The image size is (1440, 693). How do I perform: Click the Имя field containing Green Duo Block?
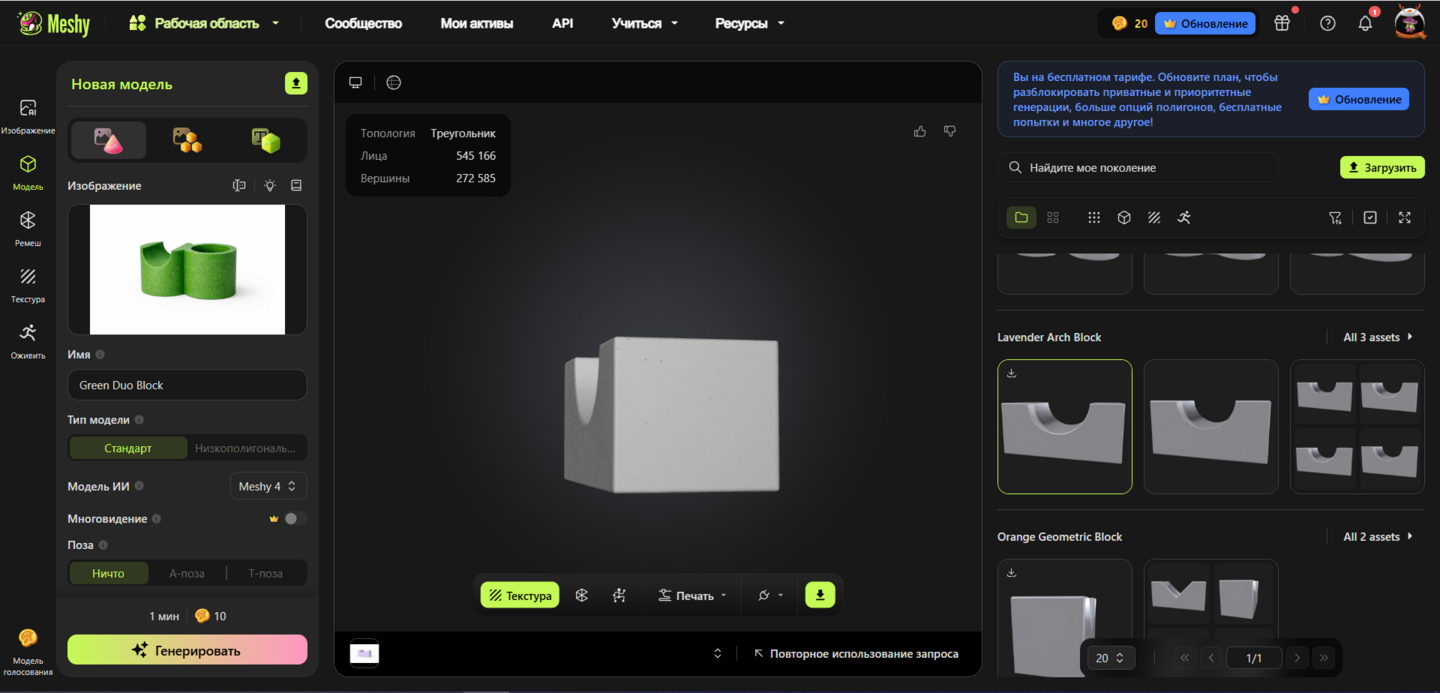(187, 385)
